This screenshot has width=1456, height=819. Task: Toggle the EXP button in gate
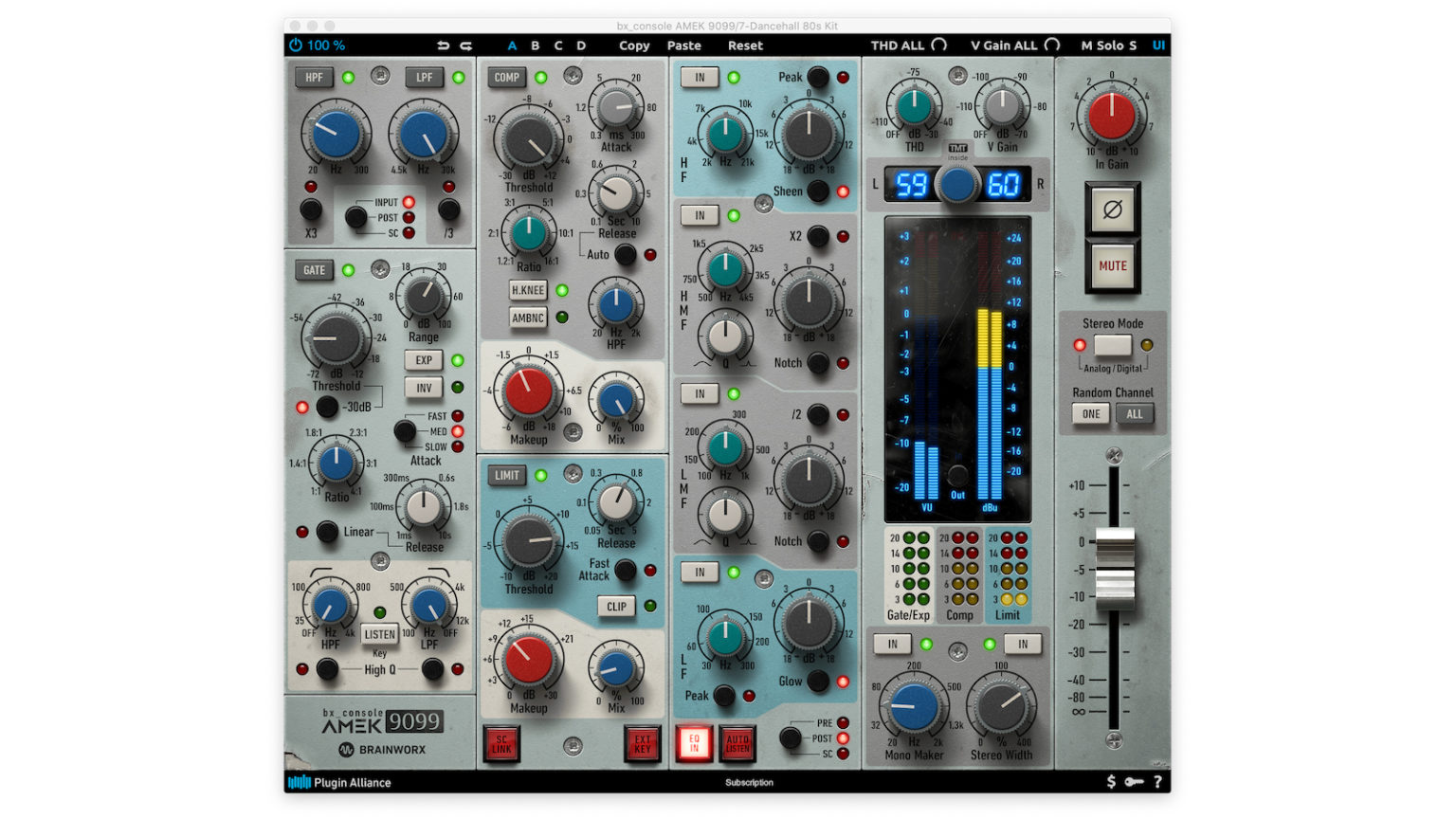click(424, 360)
